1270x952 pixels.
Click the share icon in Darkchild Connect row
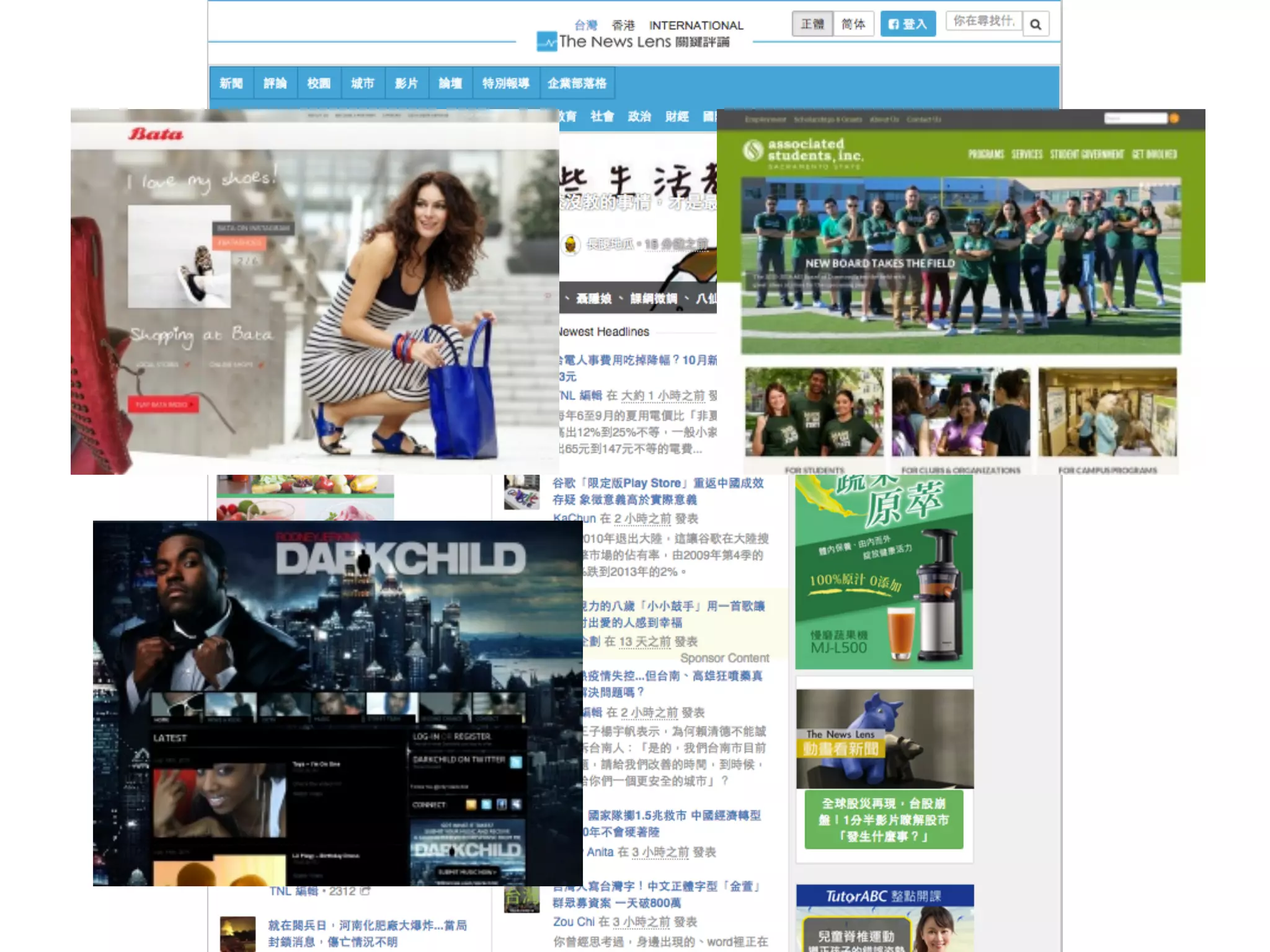tap(516, 804)
